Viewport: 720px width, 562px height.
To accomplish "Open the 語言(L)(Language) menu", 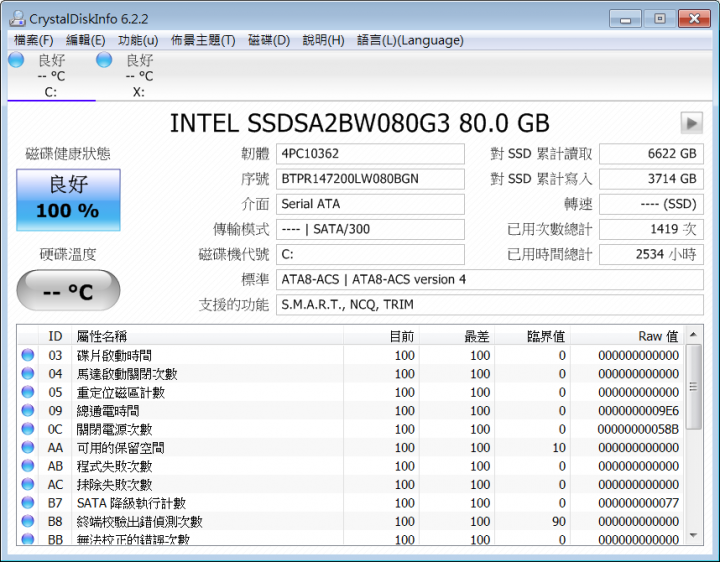I will pyautogui.click(x=410, y=40).
